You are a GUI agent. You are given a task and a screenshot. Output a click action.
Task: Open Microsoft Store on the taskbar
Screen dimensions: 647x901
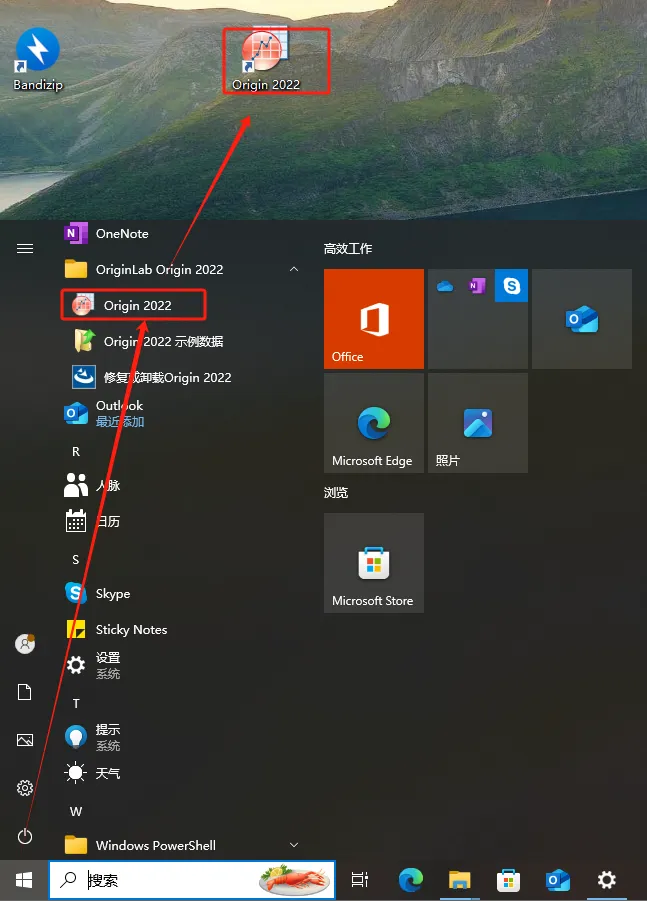click(509, 880)
